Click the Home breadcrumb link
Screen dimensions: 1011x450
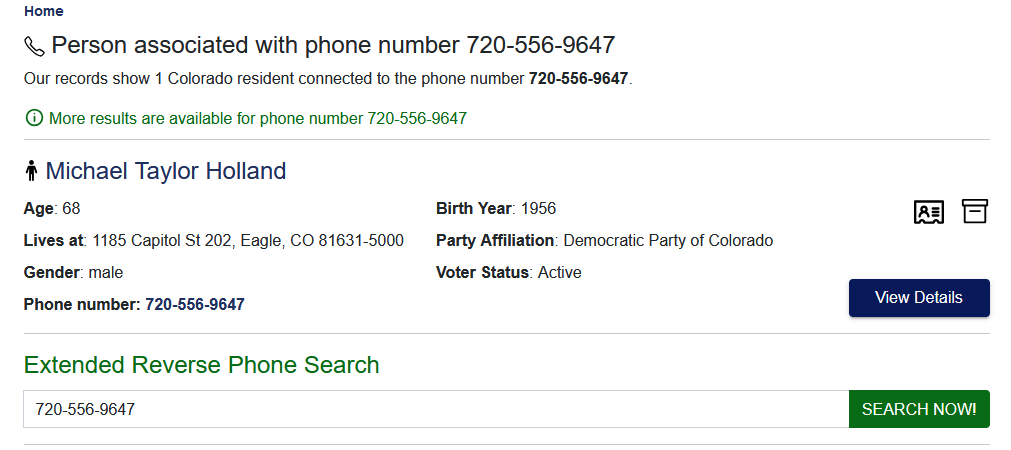(x=43, y=11)
